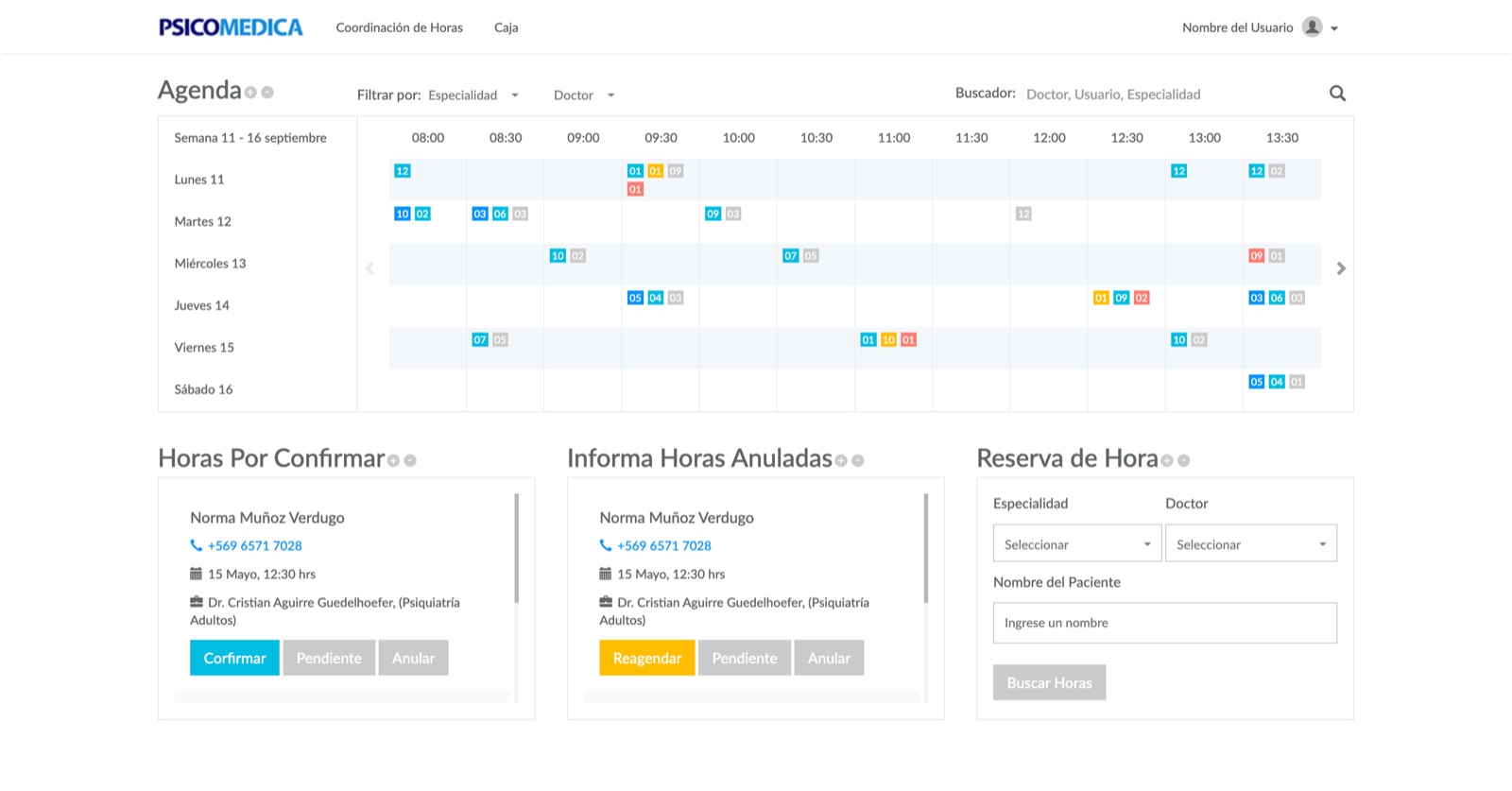Click Pendiente in Horas Por Confirmar
Viewport: 1512px width, 791px height.
(329, 658)
